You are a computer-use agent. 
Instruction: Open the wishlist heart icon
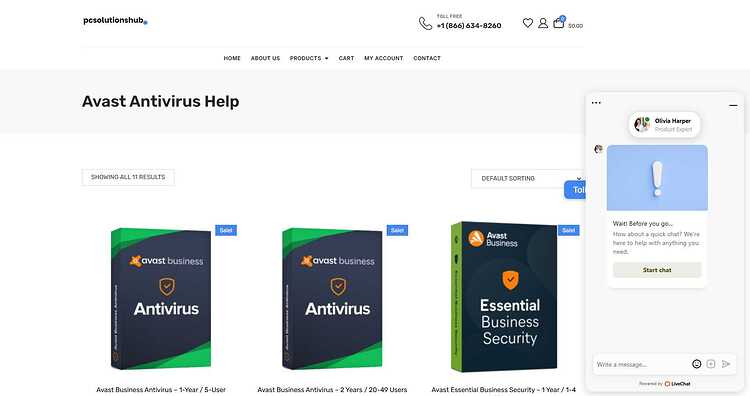coord(528,23)
